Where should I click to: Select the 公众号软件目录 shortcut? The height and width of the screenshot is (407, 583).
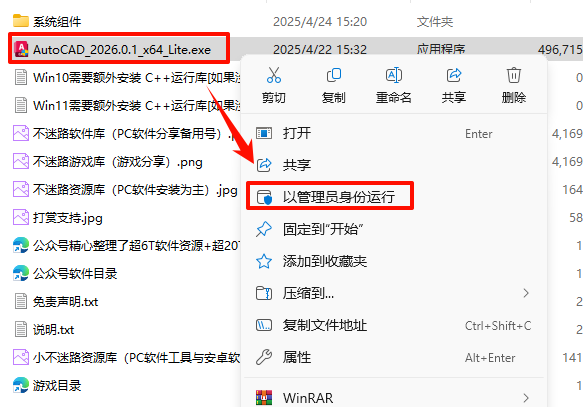(65, 274)
